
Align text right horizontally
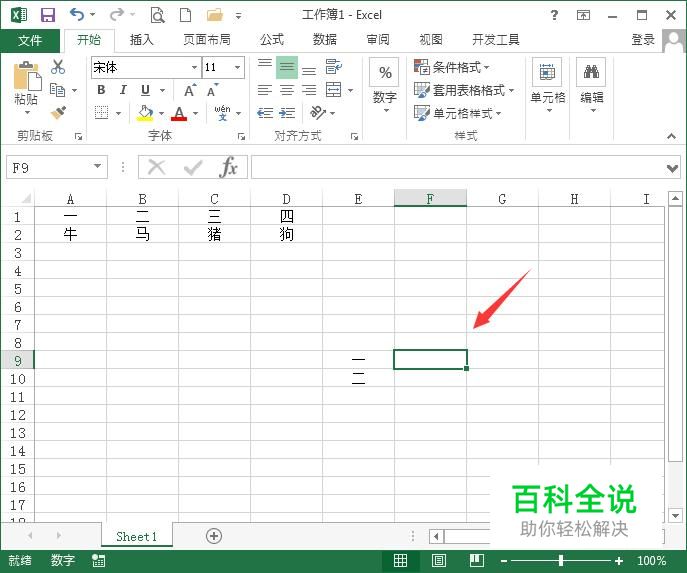(309, 90)
